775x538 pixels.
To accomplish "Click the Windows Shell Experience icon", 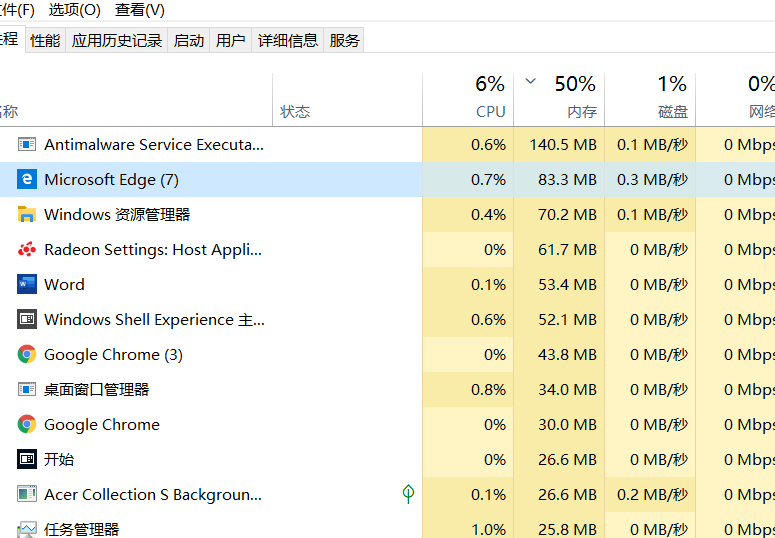I will point(27,320).
